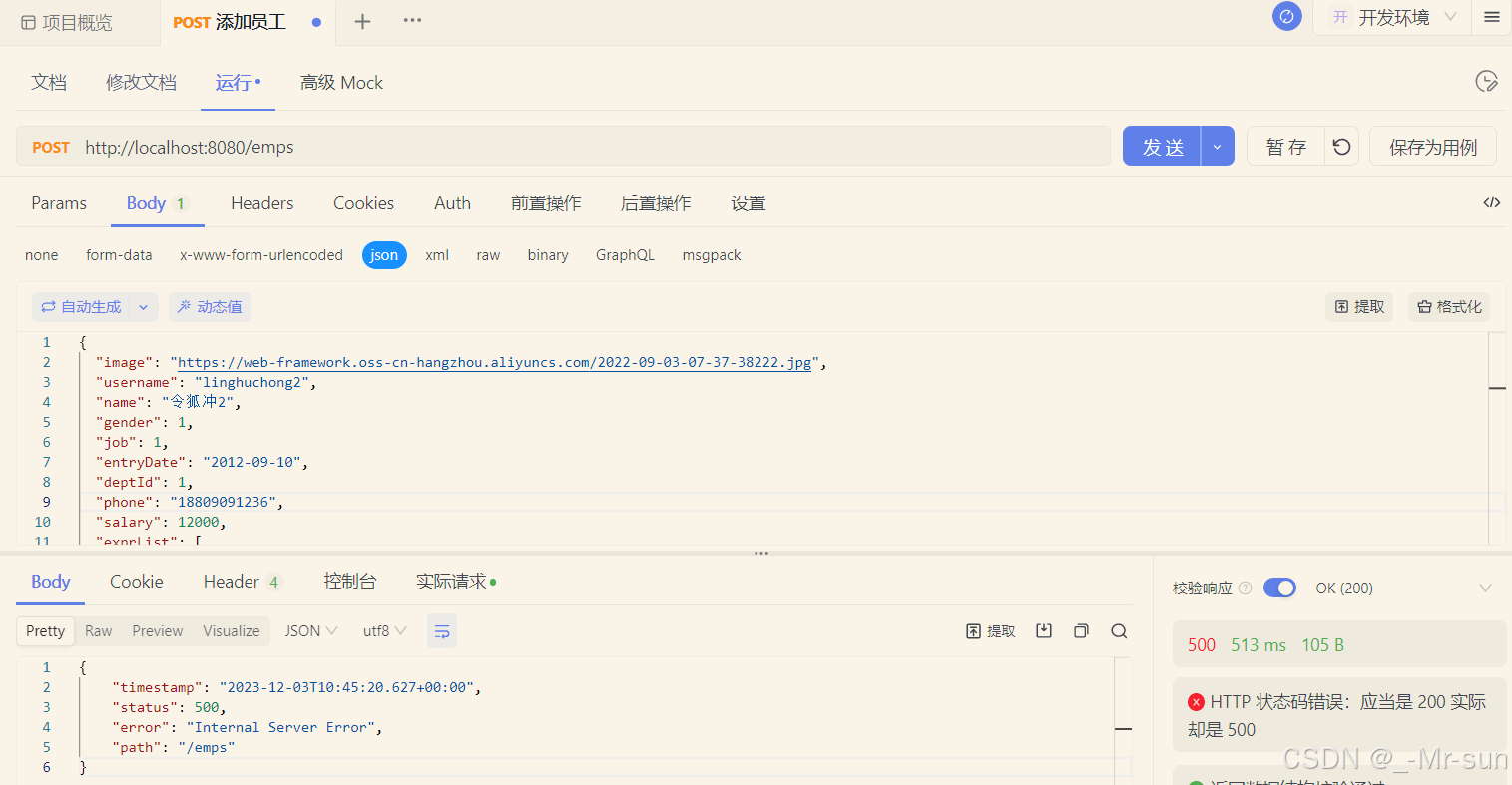The height and width of the screenshot is (785, 1512).
Task: Click the 格式化 button
Action: pyautogui.click(x=1449, y=307)
